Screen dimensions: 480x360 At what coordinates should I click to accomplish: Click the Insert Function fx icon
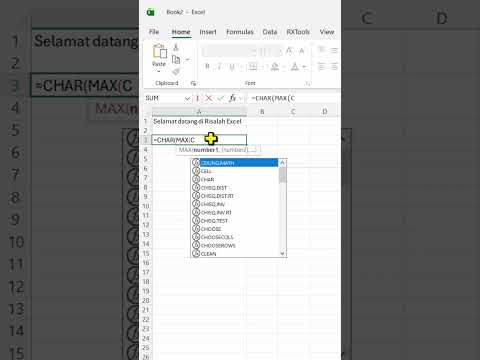click(232, 98)
